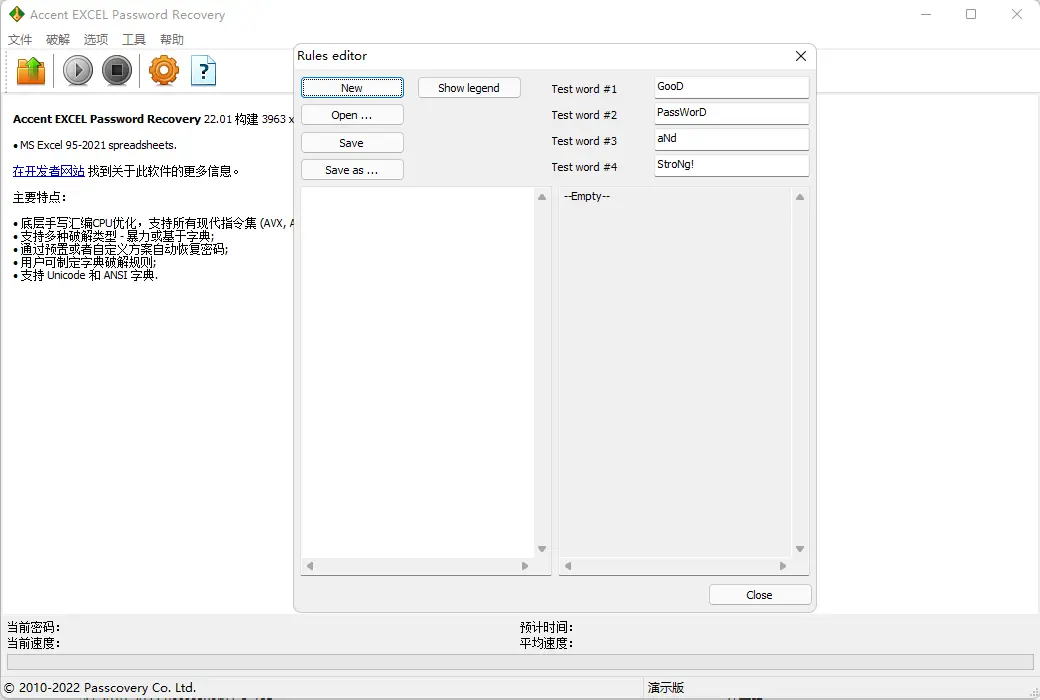Click the 预计时间 label
Image resolution: width=1040 pixels, height=700 pixels.
547,627
